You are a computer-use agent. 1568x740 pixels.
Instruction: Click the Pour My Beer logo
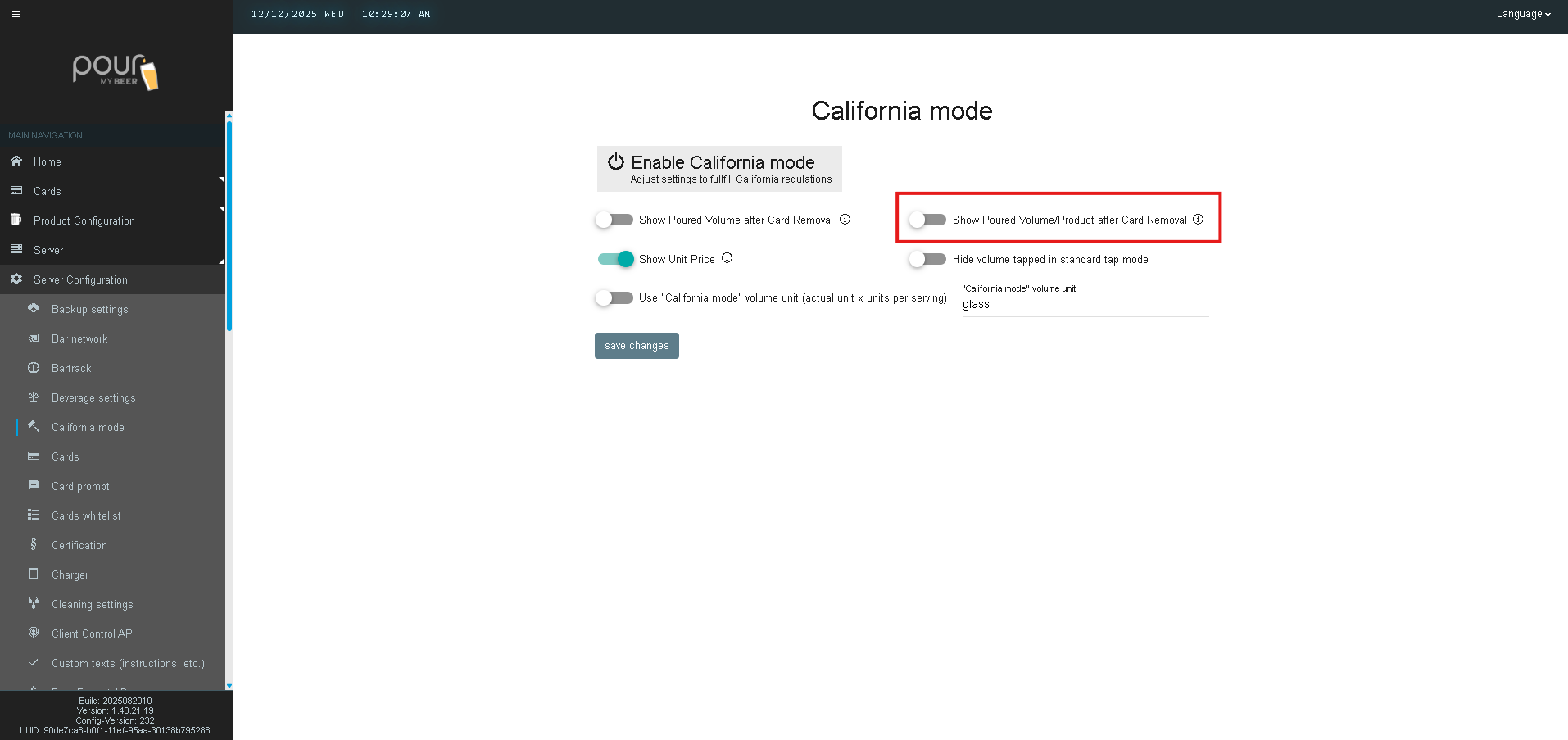(116, 72)
